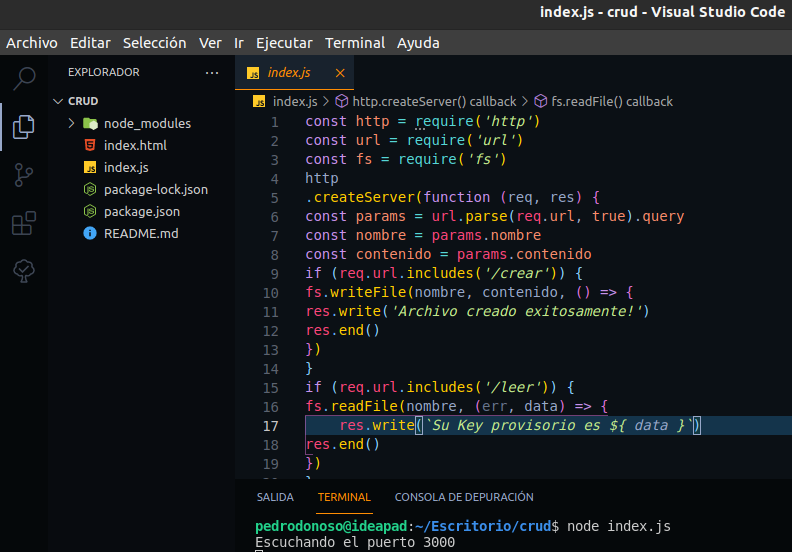Click Node icon beside package-lock.json

coord(90,189)
